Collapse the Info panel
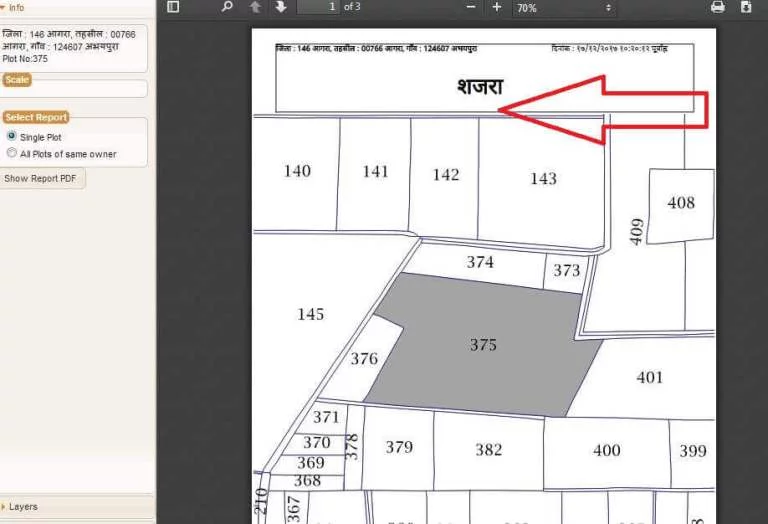Image resolution: width=768 pixels, height=524 pixels. point(13,7)
